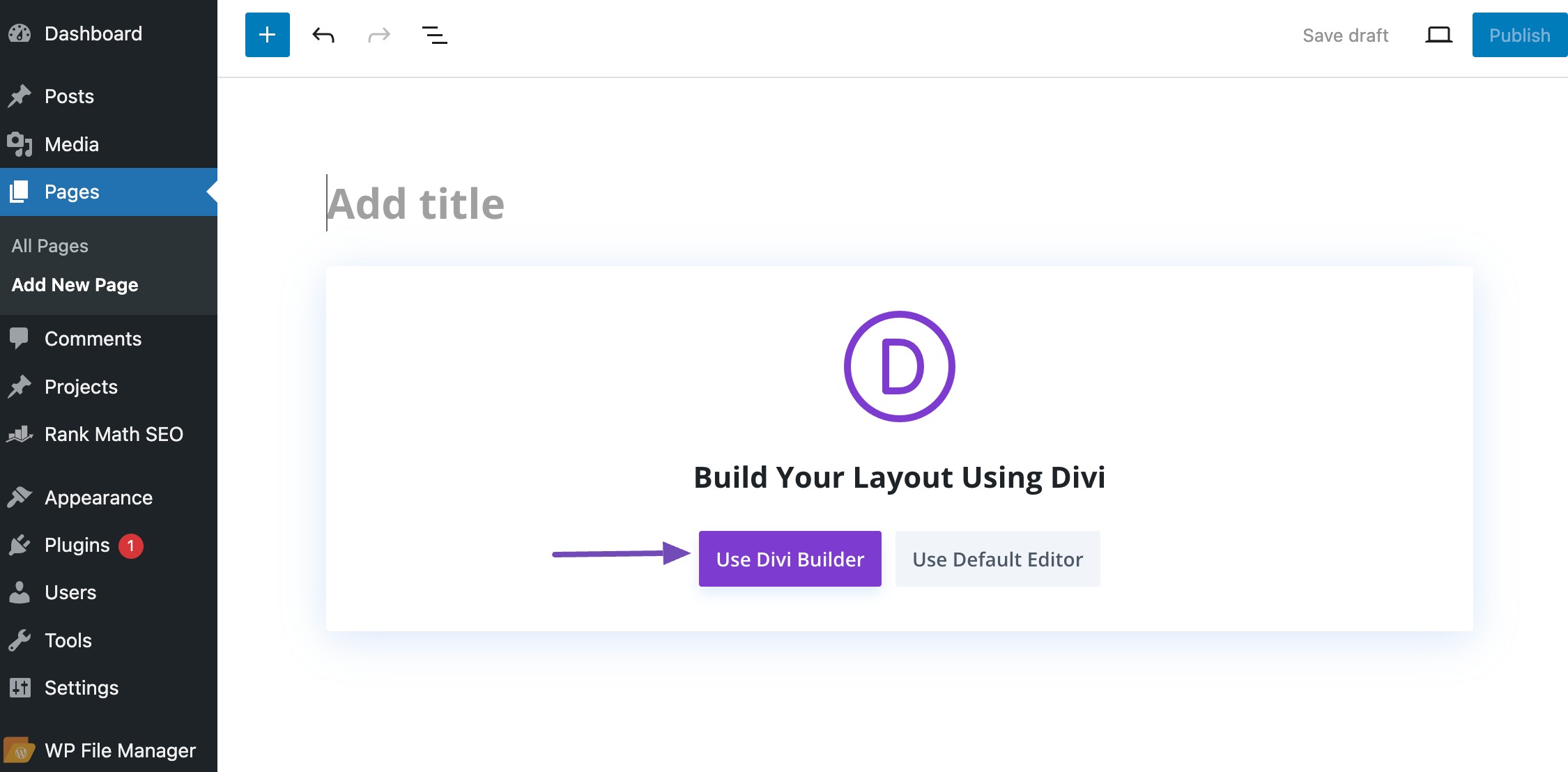Viewport: 1568px width, 772px height.
Task: Click Save draft
Action: click(x=1346, y=35)
